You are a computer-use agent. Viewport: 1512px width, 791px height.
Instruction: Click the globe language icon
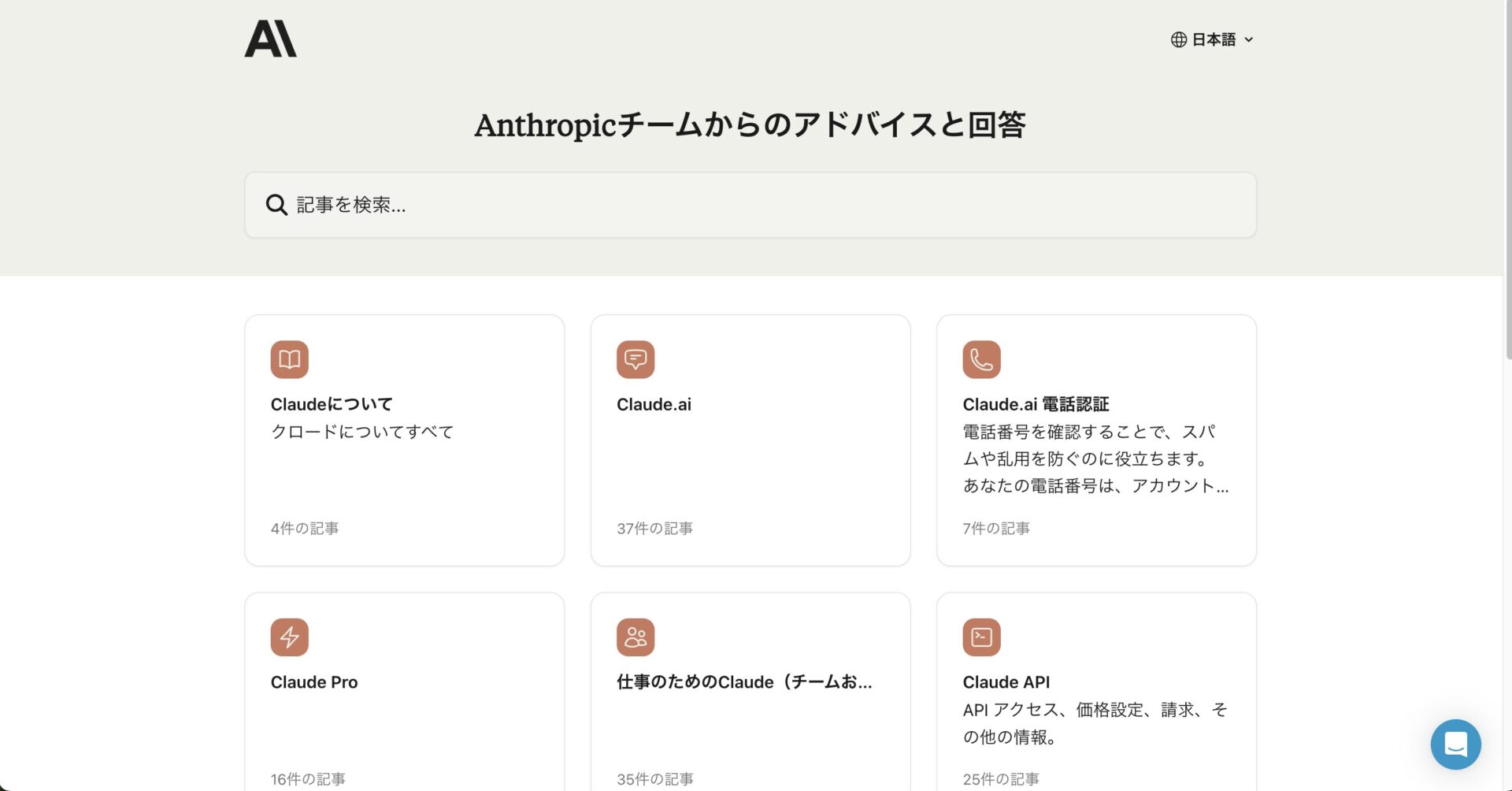pyautogui.click(x=1178, y=39)
